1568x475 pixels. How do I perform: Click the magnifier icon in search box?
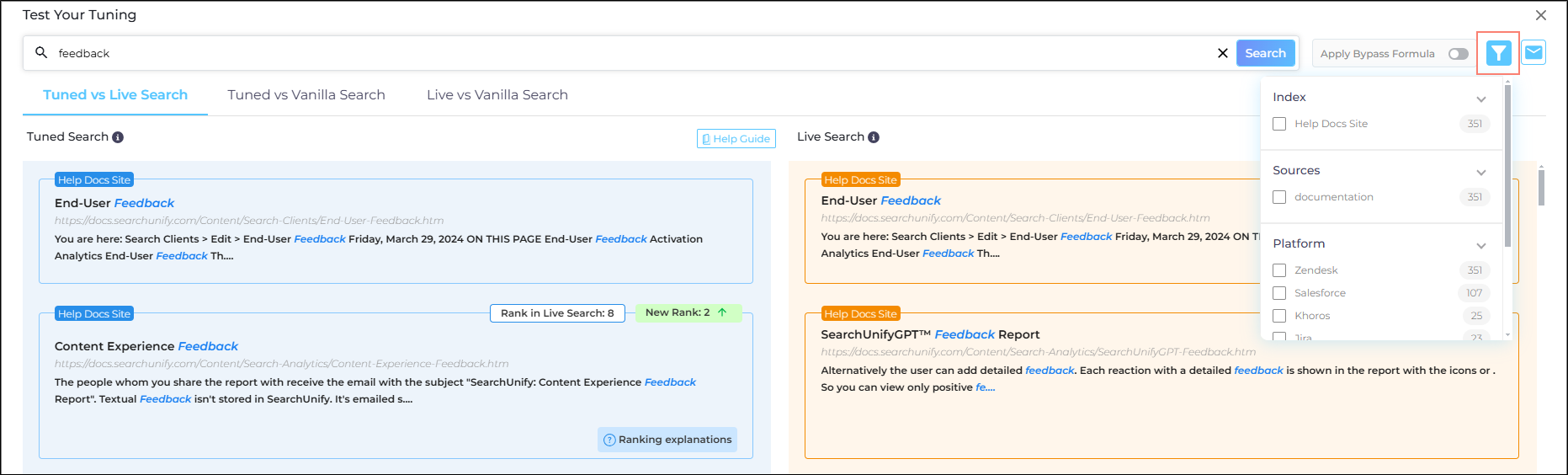(x=41, y=53)
